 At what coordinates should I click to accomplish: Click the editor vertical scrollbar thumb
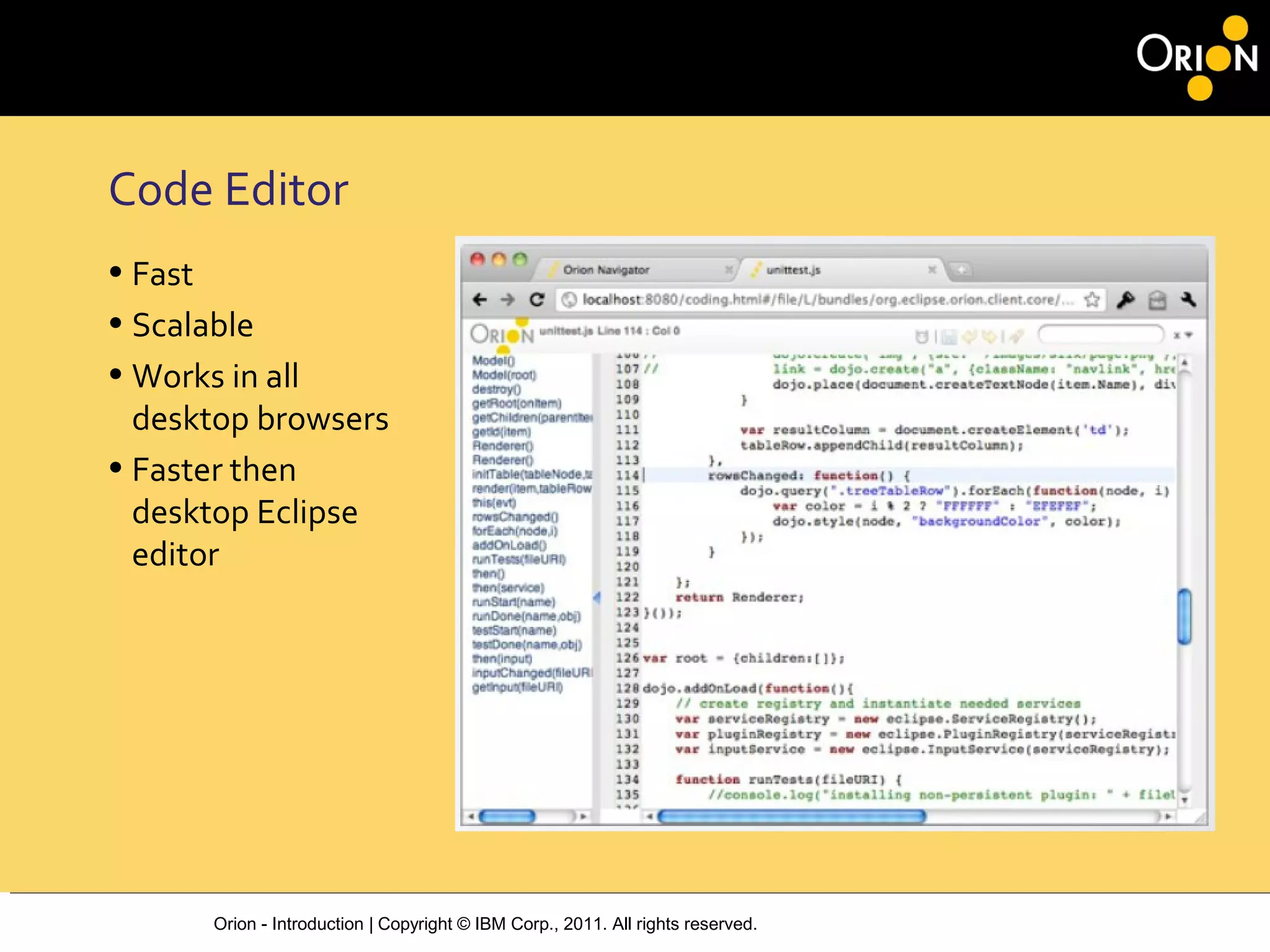(x=1184, y=616)
